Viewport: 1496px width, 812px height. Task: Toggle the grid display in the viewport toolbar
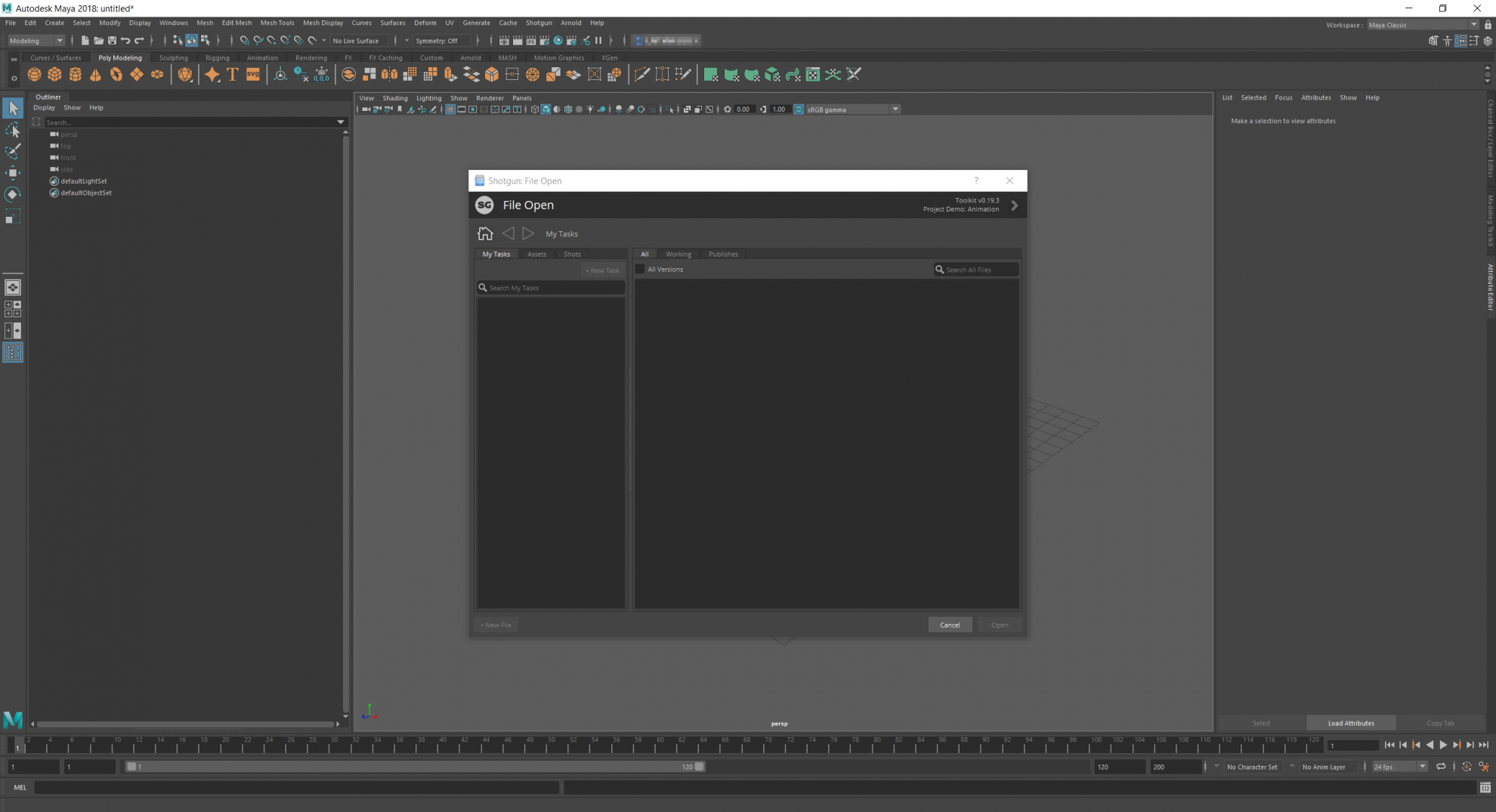[450, 109]
